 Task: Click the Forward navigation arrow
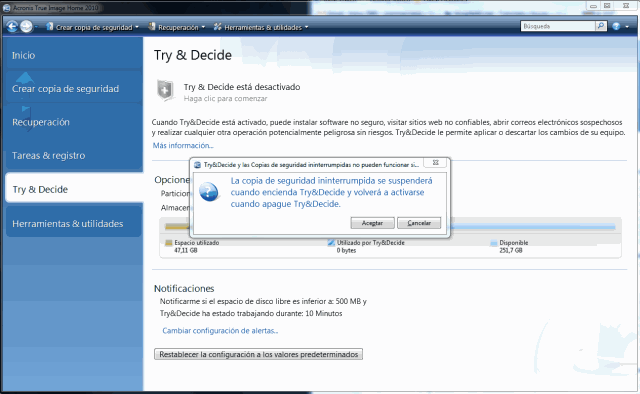click(x=26, y=27)
